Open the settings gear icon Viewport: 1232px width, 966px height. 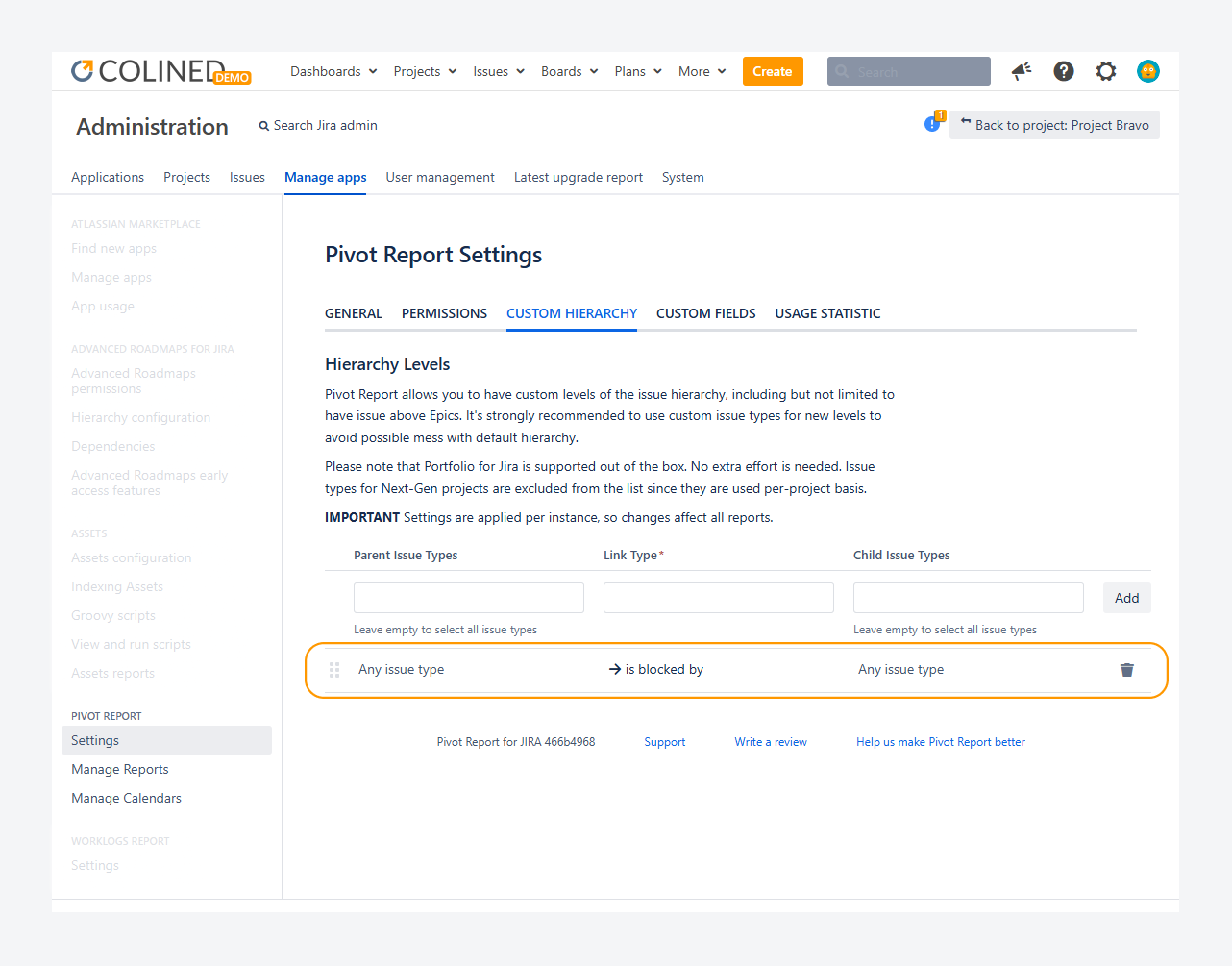coord(1106,71)
